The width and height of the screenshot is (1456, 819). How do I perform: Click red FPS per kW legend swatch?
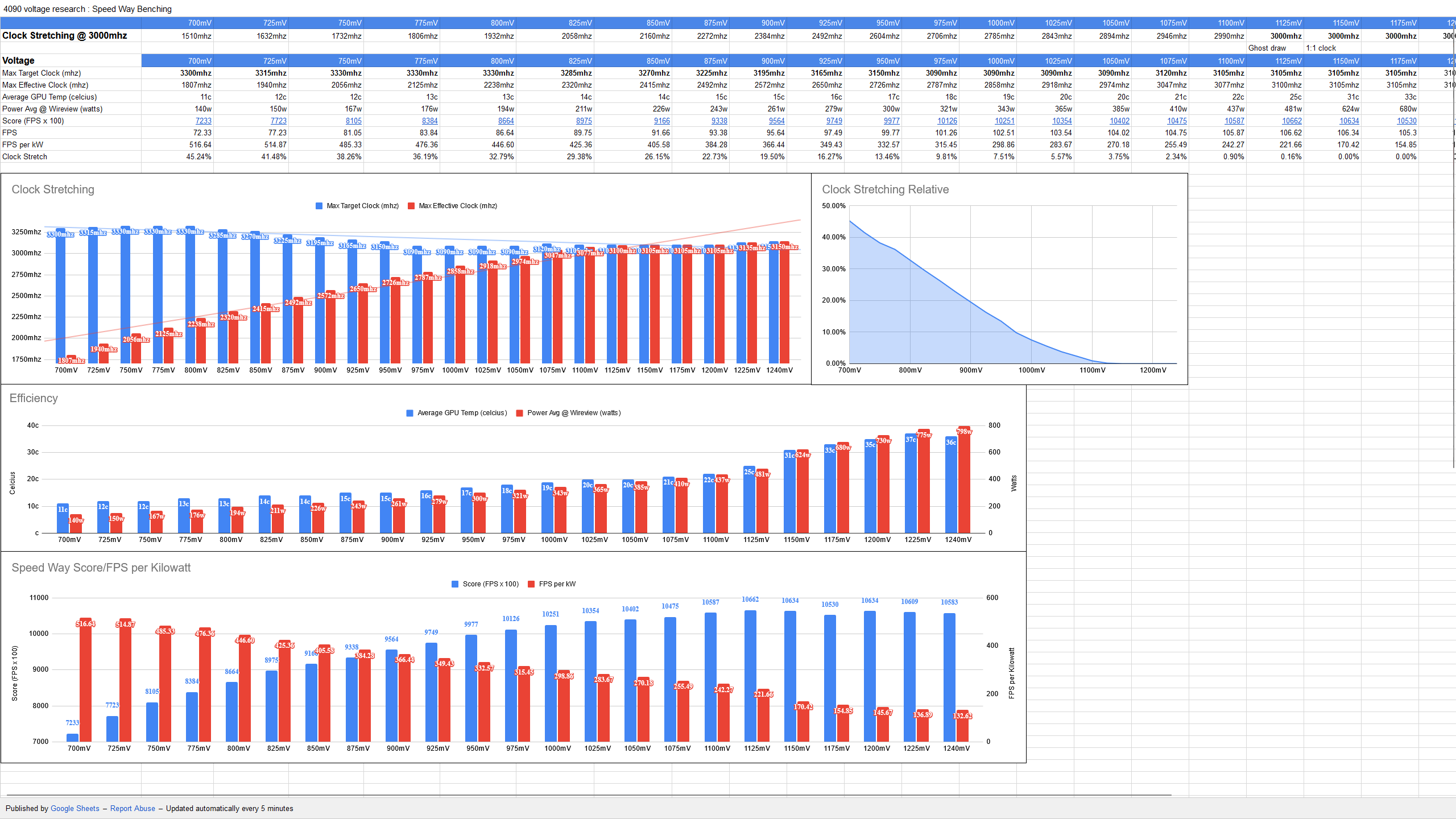[531, 584]
